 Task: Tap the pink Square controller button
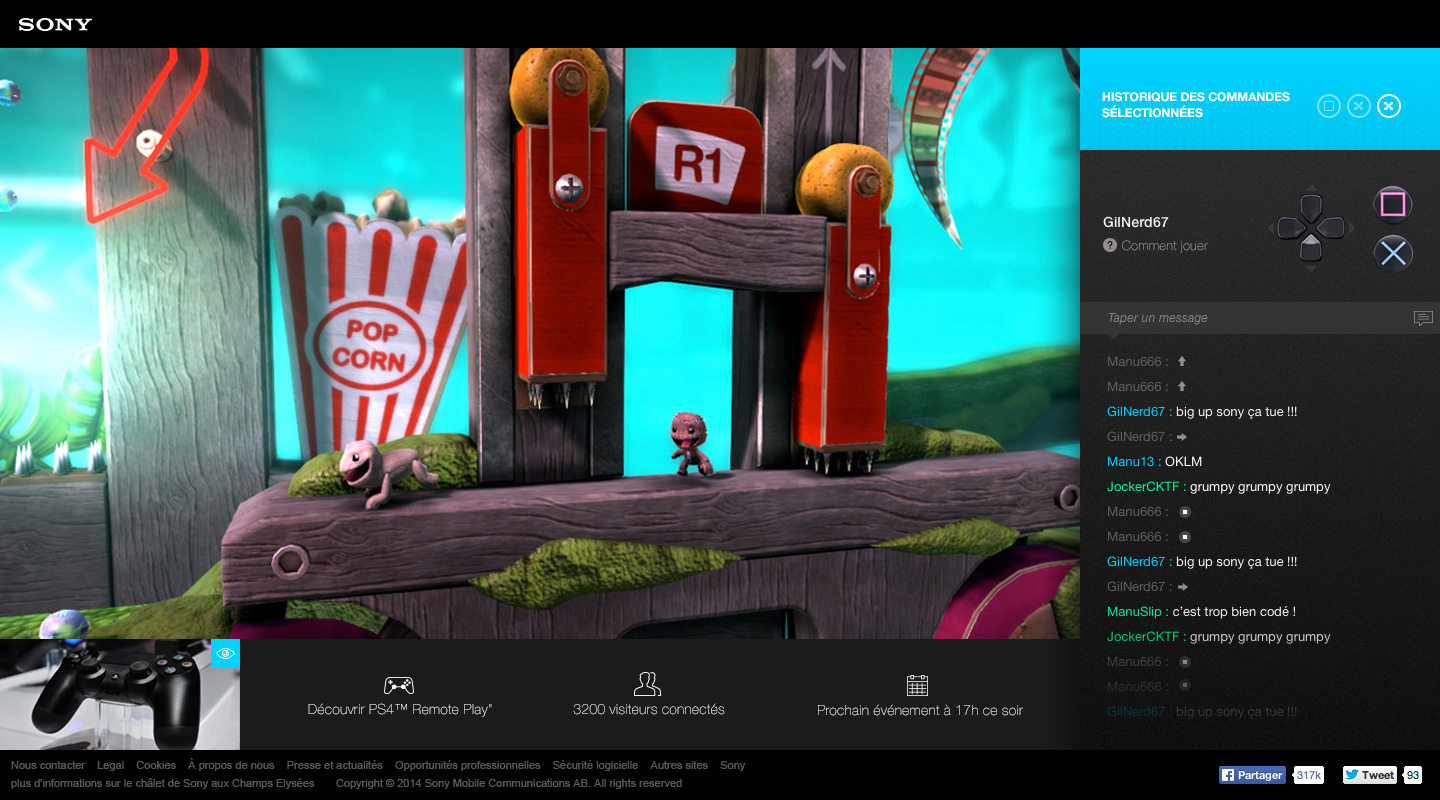tap(1393, 204)
